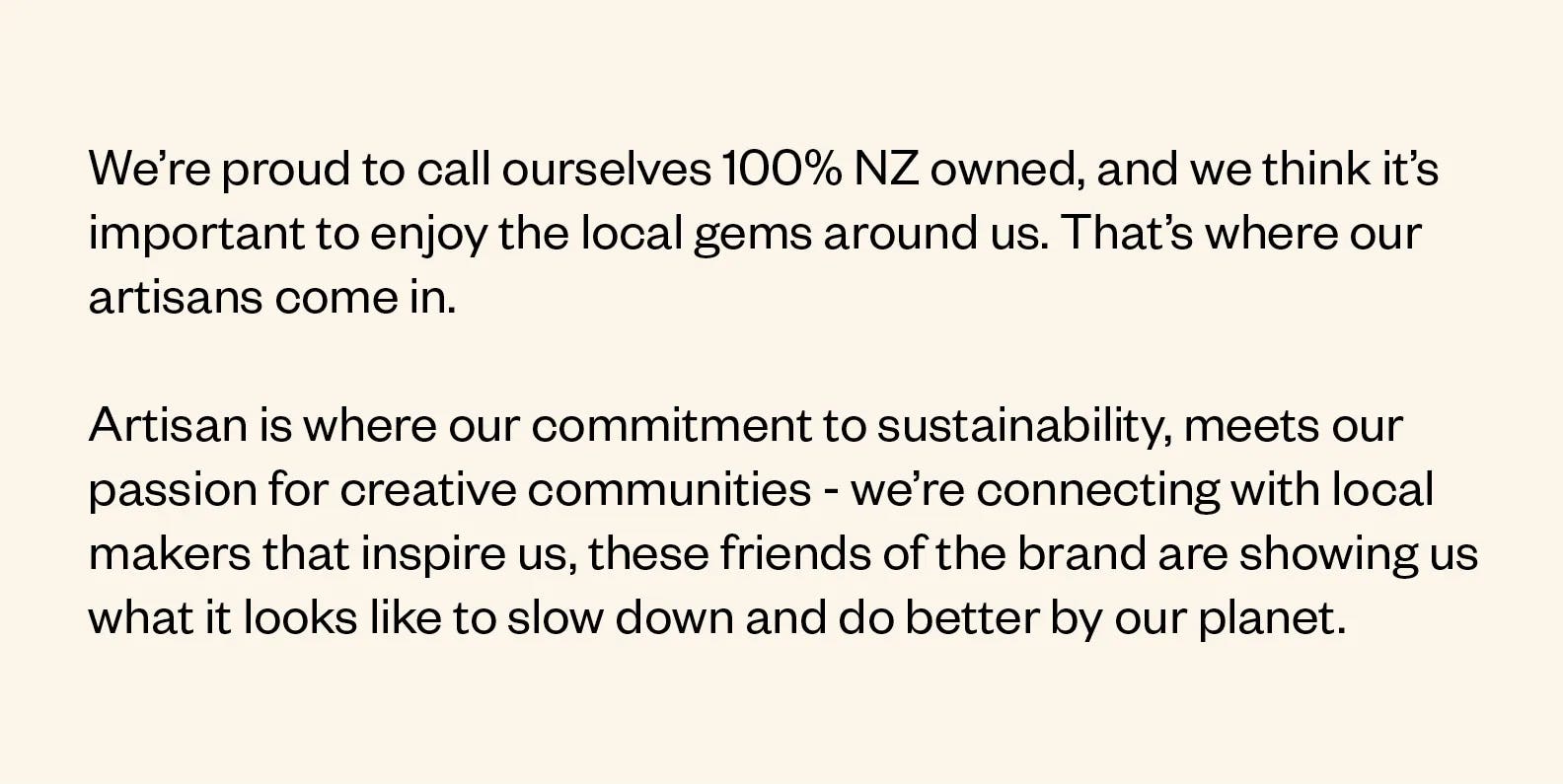This screenshot has width=1563, height=784.
Task: Select the word "proud"
Action: 285,172
